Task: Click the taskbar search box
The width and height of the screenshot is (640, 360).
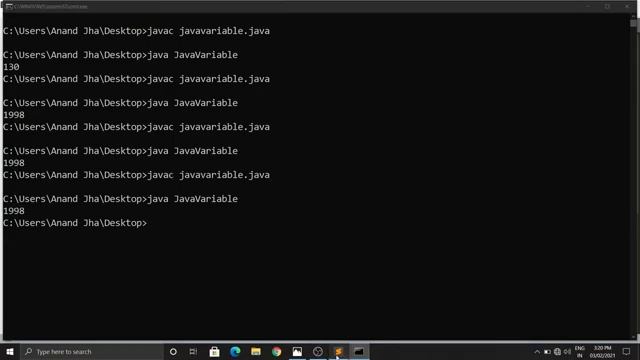Action: 91,351
